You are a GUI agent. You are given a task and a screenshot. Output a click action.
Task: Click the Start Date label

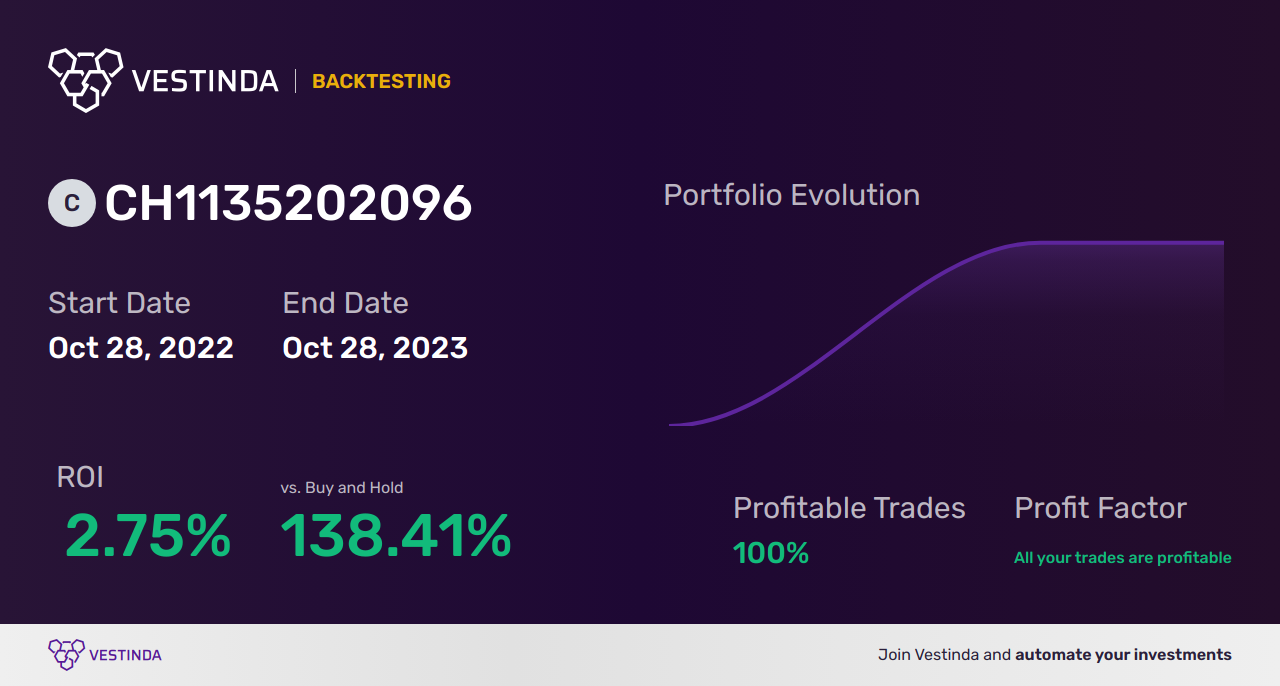pos(119,303)
